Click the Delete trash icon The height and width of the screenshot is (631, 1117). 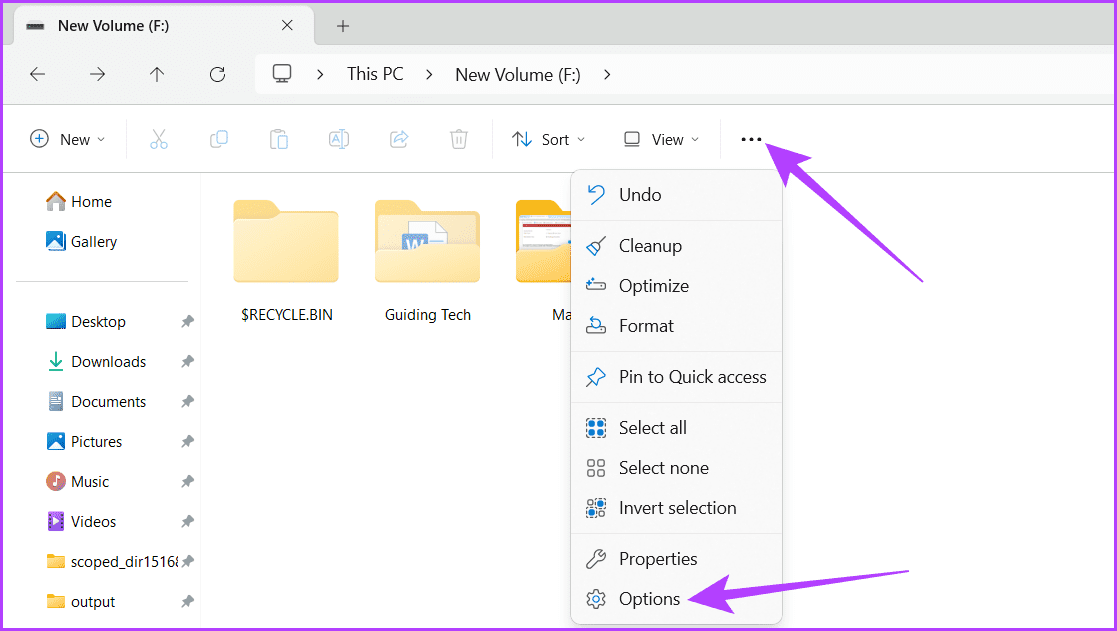[x=458, y=139]
